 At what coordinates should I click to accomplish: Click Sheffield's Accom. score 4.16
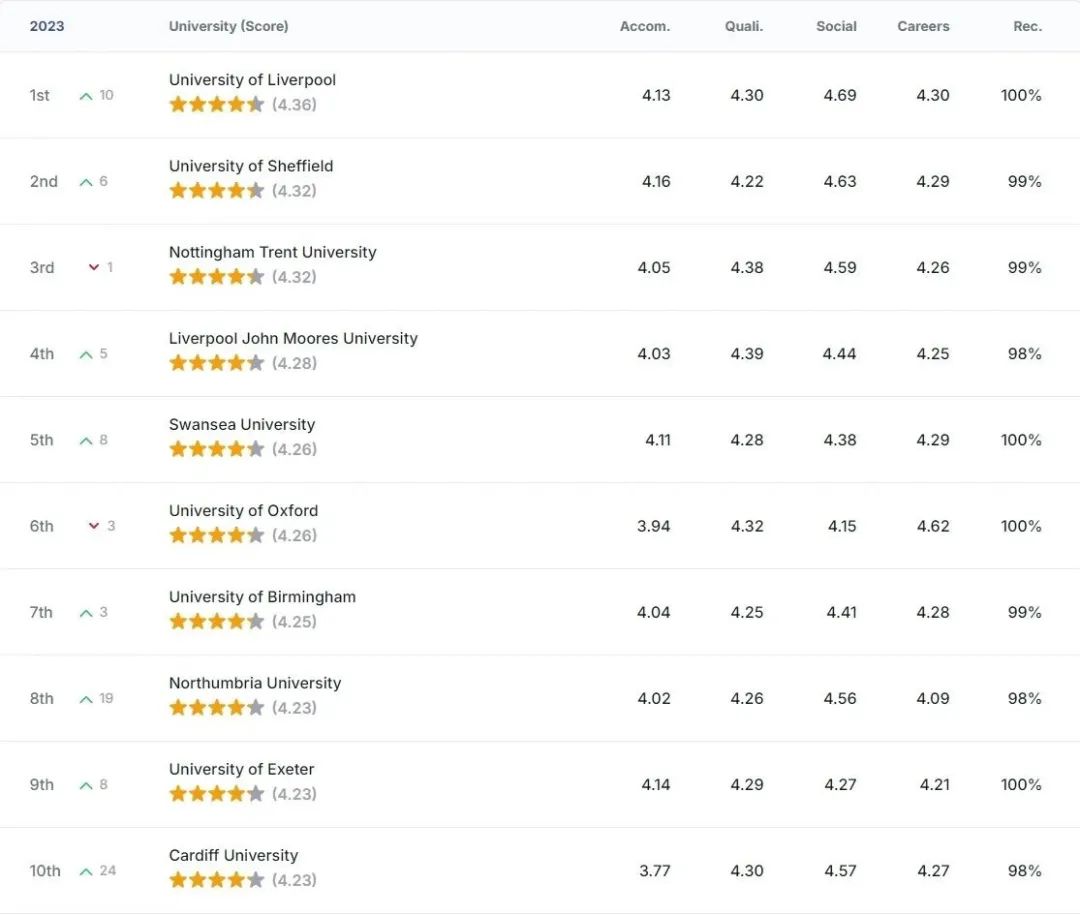656,181
